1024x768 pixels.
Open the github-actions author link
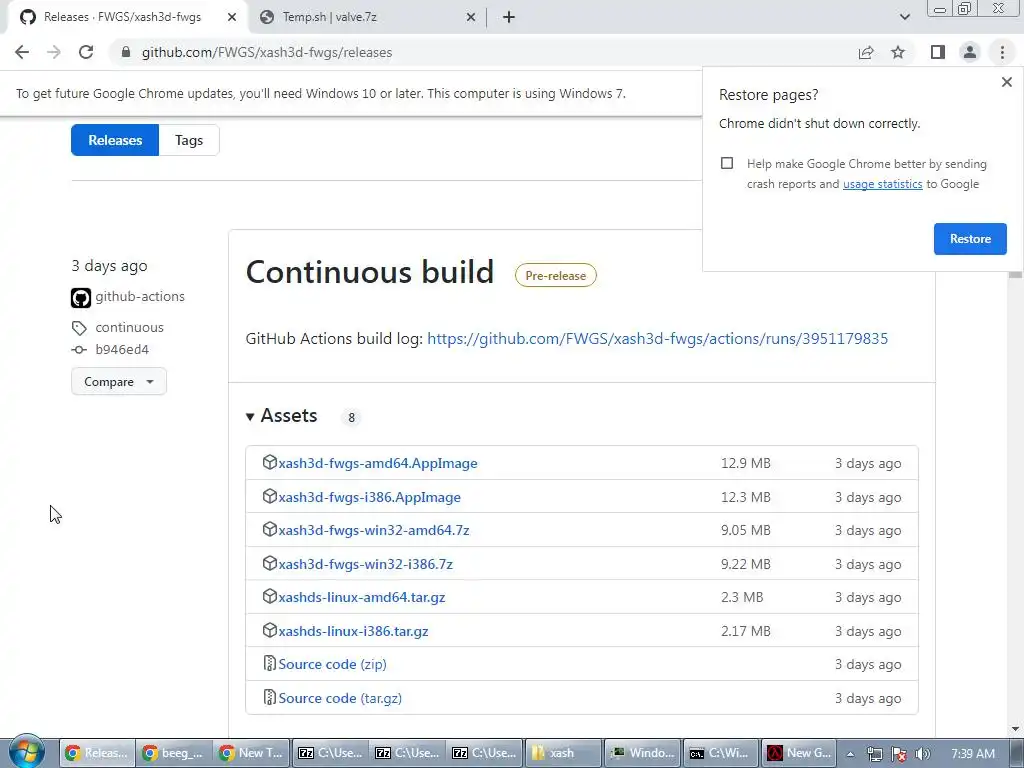(x=140, y=296)
